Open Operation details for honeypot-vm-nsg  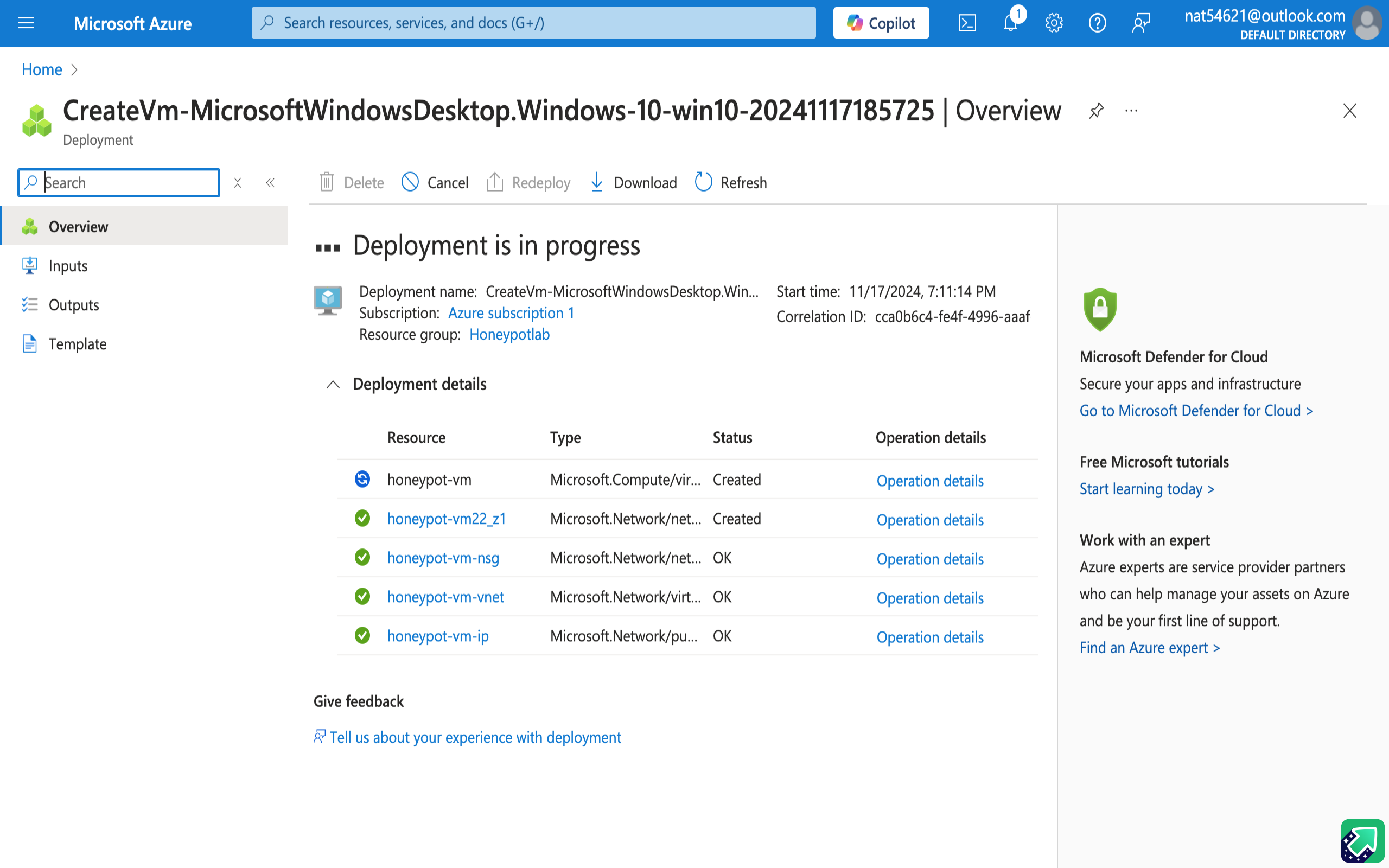point(929,559)
